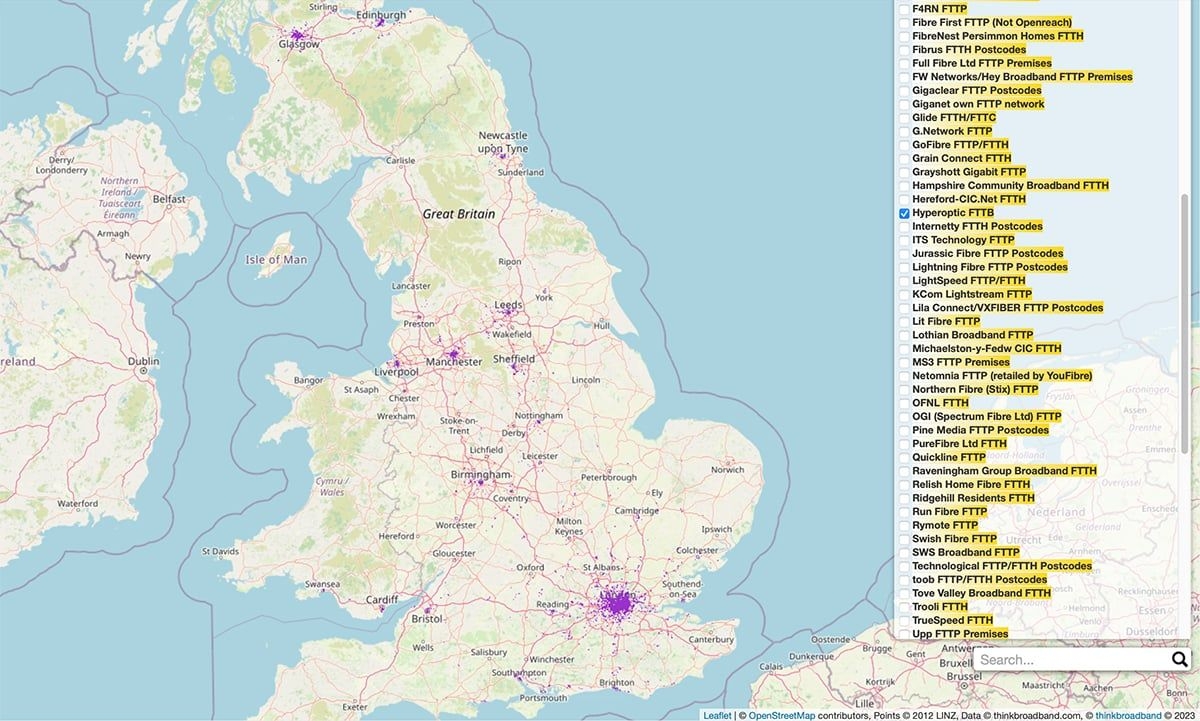Enable Lila Connect/VXFIBER FTTP Postcodes
The height and width of the screenshot is (721, 1200).
(x=904, y=308)
